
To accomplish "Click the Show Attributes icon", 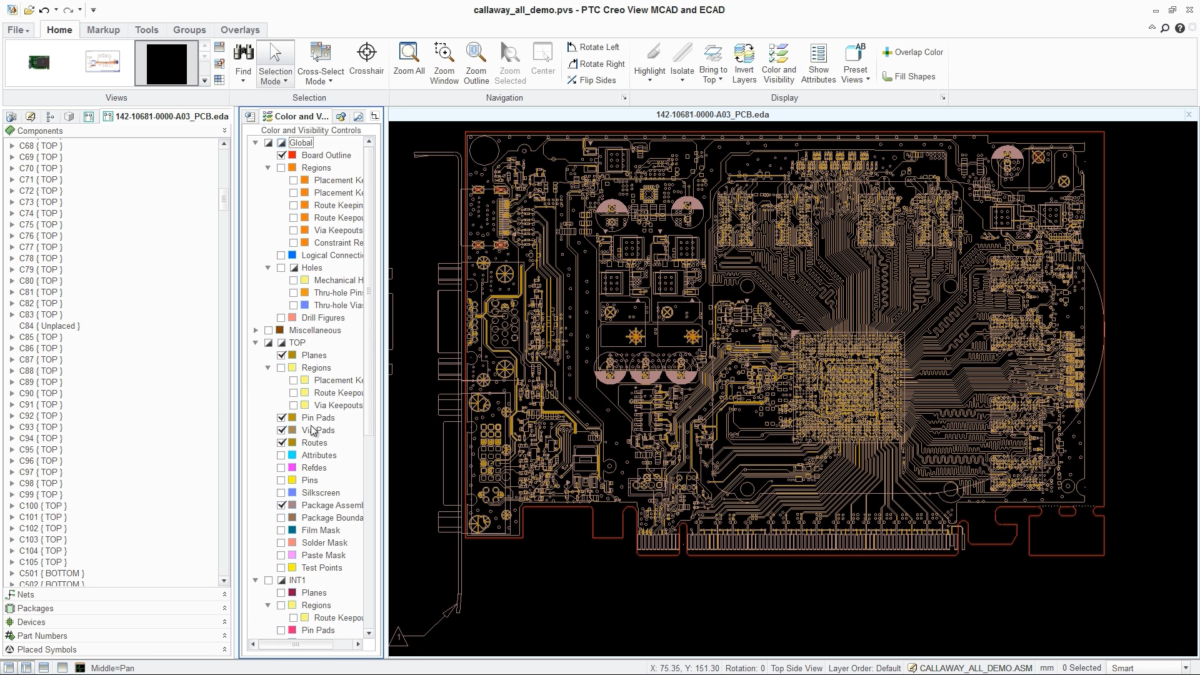I will (818, 52).
